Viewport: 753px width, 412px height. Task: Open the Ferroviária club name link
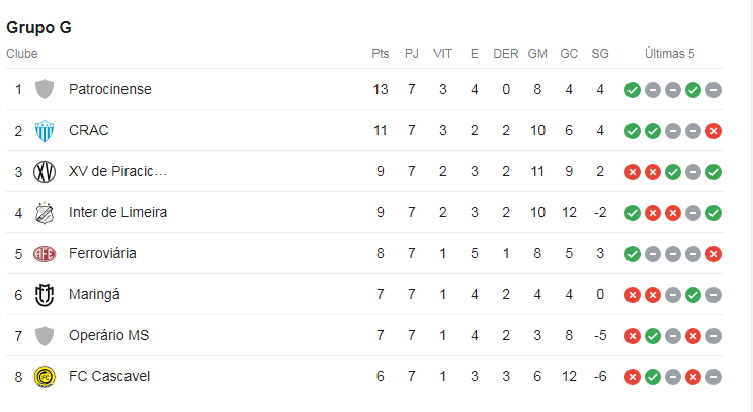point(103,253)
